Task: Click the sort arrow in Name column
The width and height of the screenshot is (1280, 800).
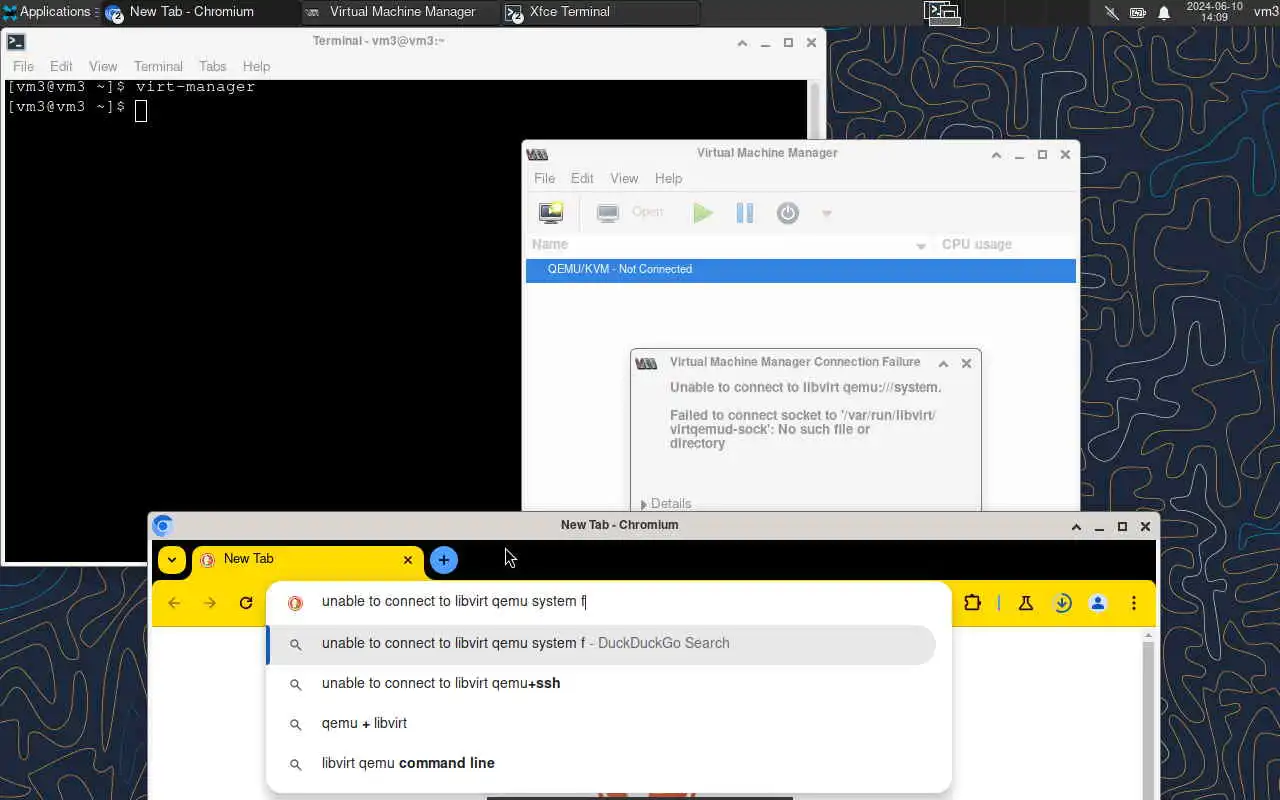Action: (x=921, y=246)
